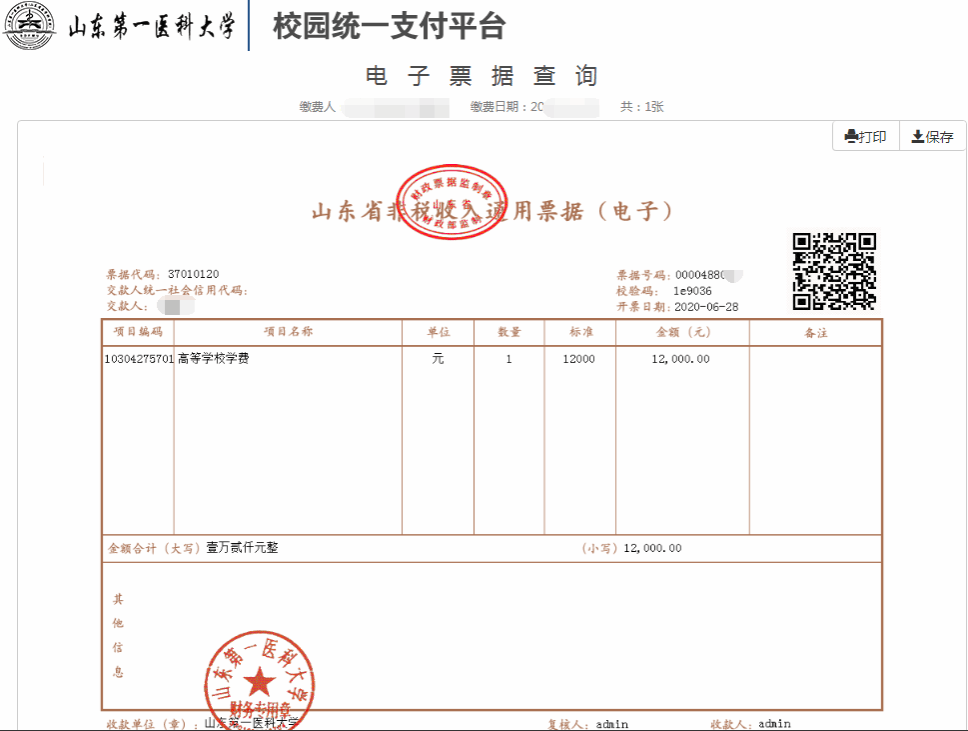Click the red oval supervision seal

tap(452, 201)
